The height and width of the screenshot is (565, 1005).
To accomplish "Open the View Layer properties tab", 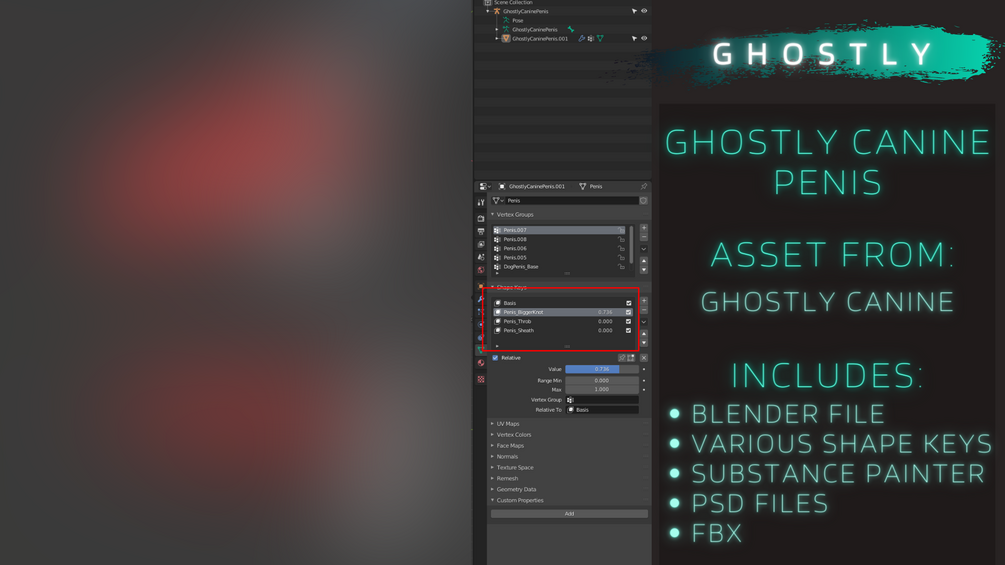I will click(x=481, y=244).
